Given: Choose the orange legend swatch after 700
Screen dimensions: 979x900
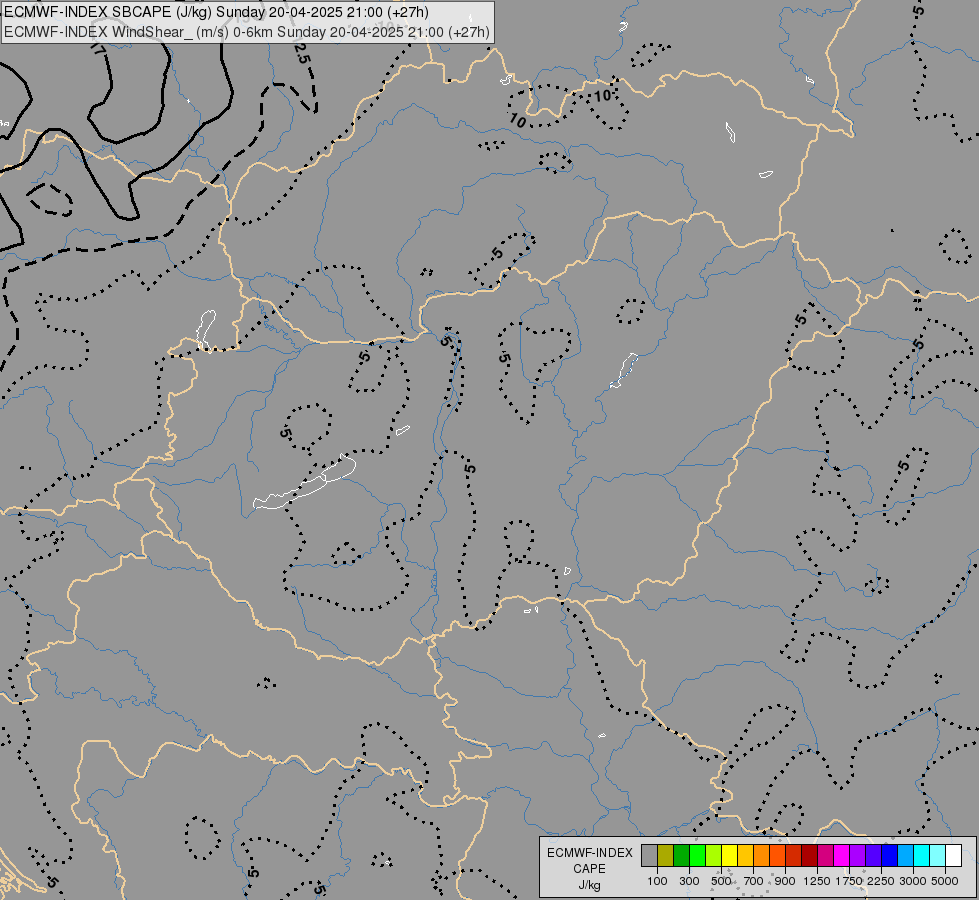Looking at the screenshot, I should tap(762, 855).
